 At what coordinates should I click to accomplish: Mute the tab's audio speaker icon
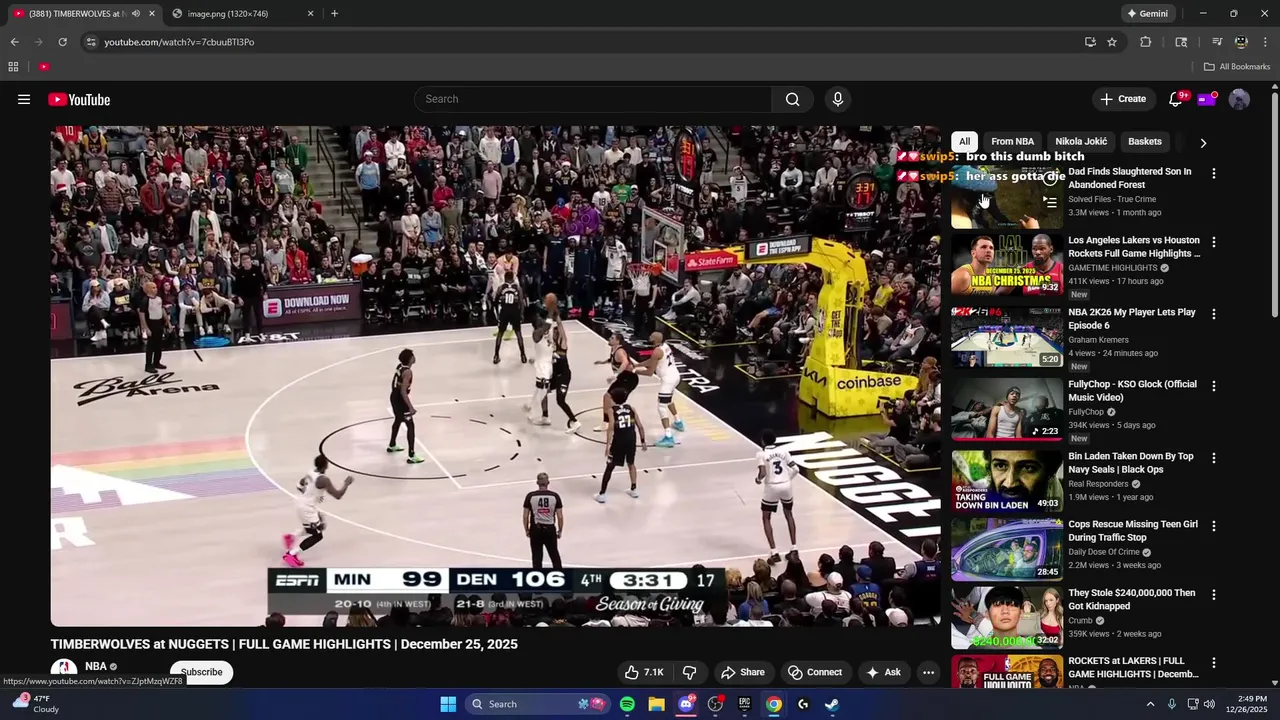136,14
